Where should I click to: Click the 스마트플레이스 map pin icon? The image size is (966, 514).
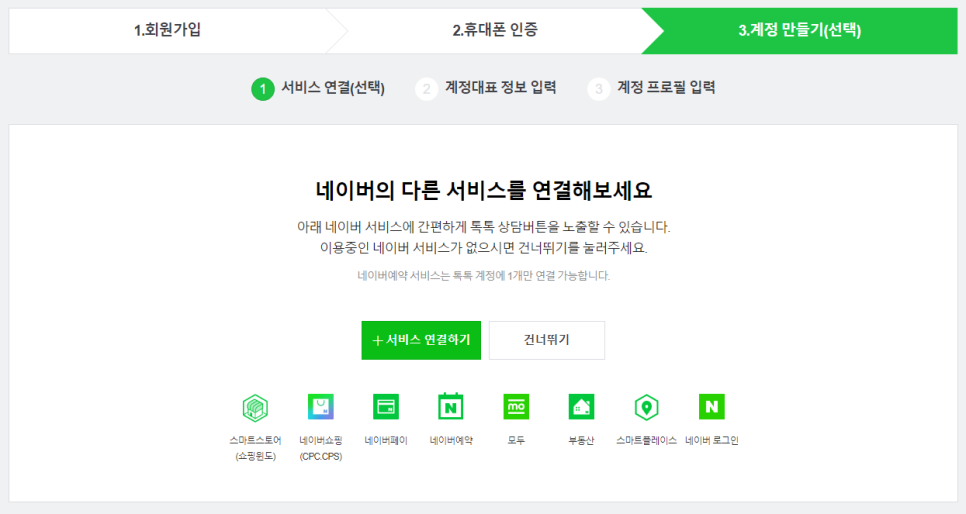coord(646,407)
